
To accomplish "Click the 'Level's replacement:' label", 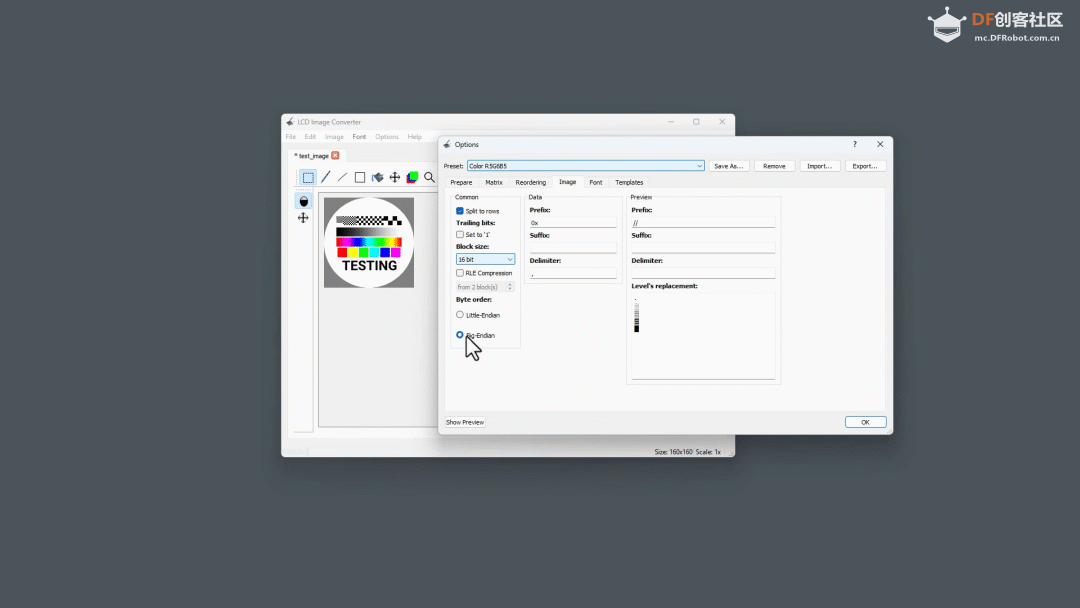I will pos(664,286).
